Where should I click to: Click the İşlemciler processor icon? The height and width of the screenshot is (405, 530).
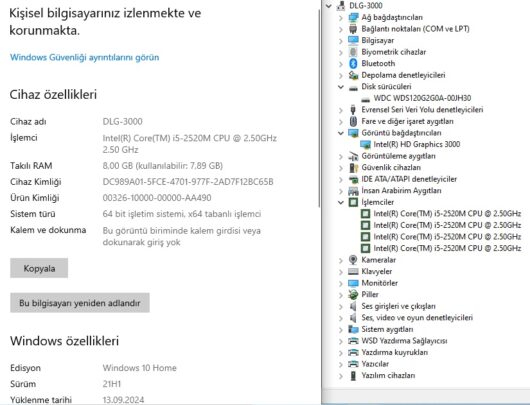point(353,202)
